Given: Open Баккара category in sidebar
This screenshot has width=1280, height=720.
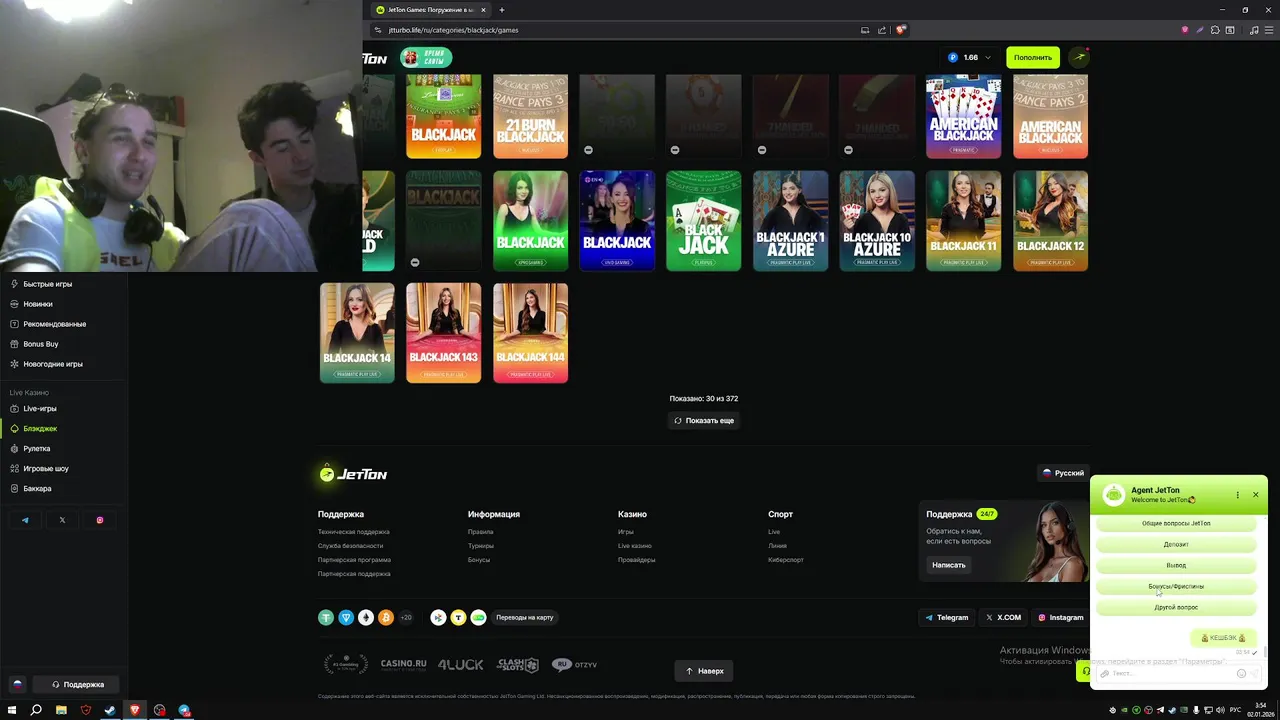Looking at the screenshot, I should pyautogui.click(x=37, y=489).
